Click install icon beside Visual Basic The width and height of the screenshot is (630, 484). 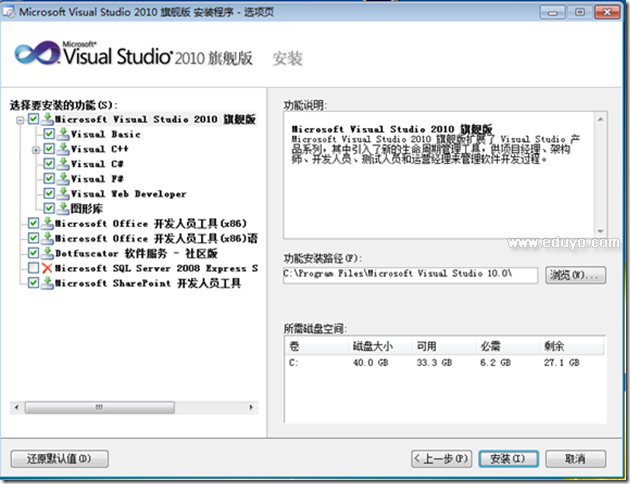point(63,134)
